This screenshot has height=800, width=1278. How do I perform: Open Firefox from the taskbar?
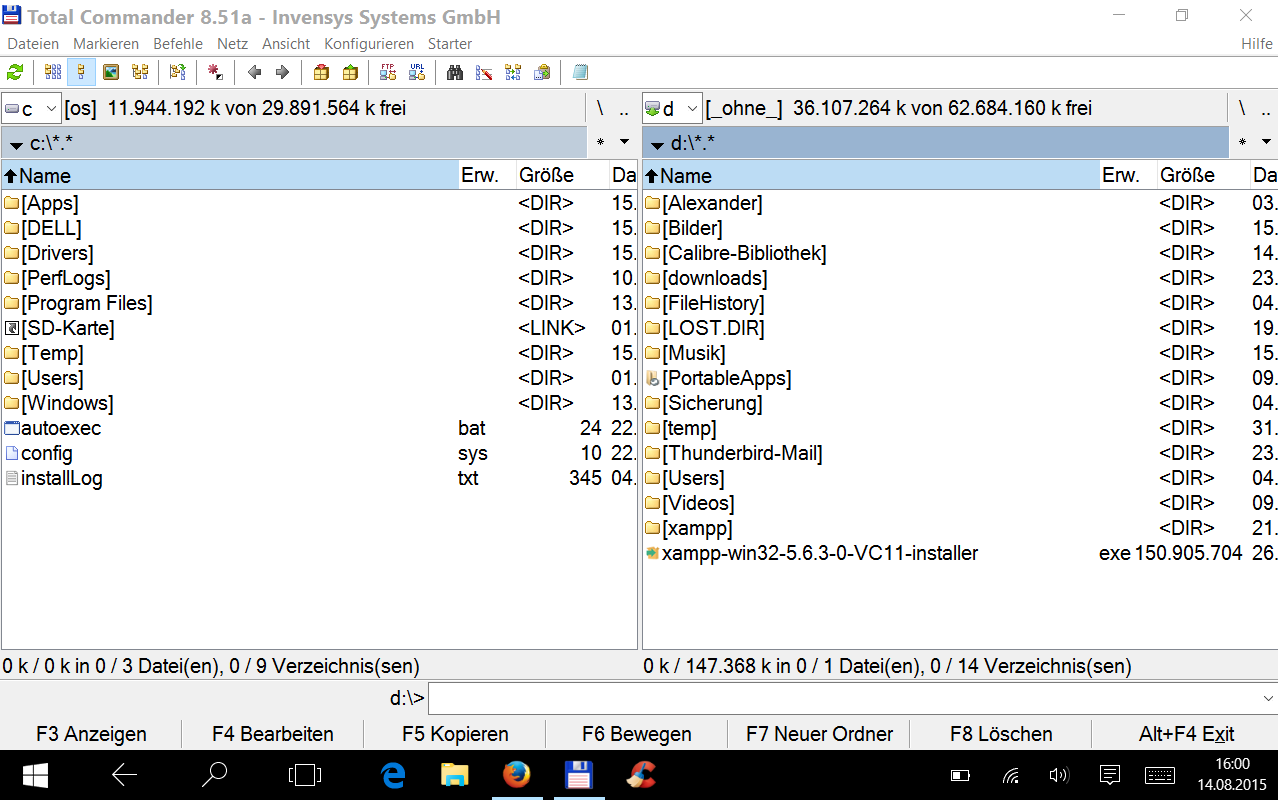point(516,775)
